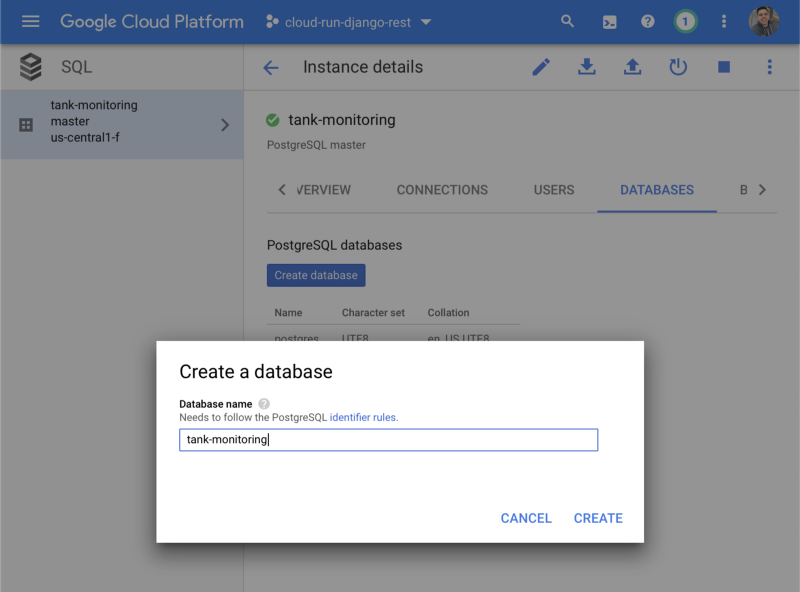The width and height of the screenshot is (800, 592).
Task: Click the export upload-arrow icon
Action: [x=633, y=67]
